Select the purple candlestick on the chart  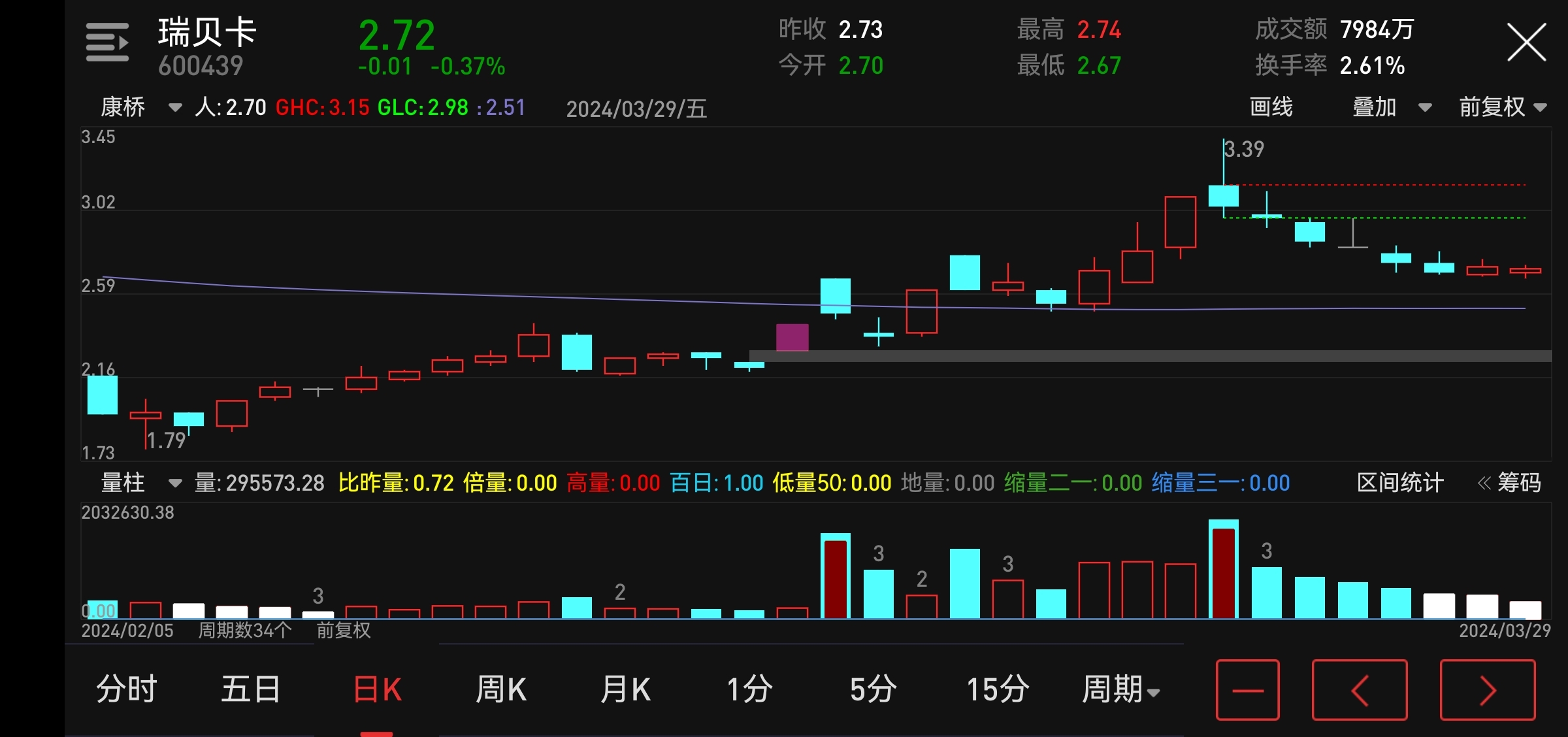pos(792,337)
